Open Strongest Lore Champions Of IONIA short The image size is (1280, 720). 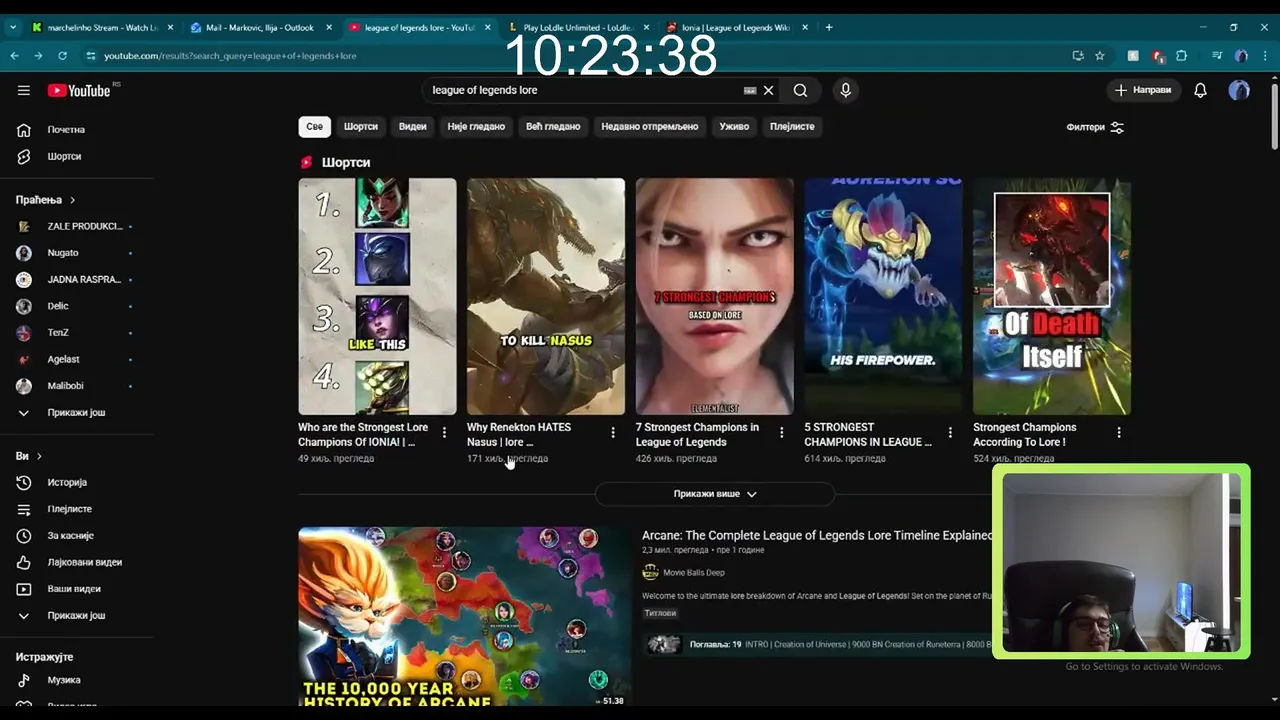377,296
